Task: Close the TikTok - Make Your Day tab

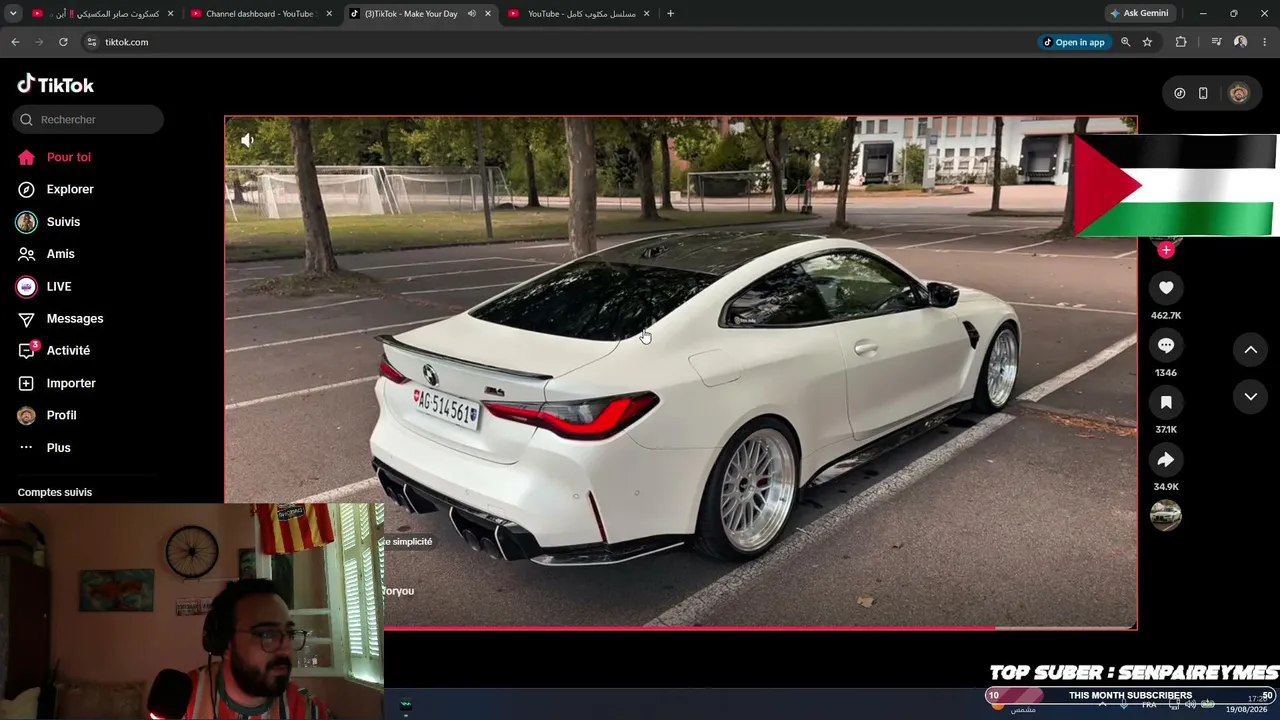Action: point(488,14)
